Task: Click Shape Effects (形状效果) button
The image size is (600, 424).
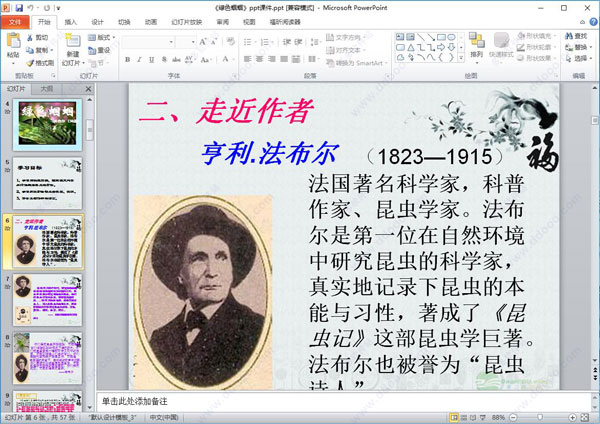Action: click(536, 58)
